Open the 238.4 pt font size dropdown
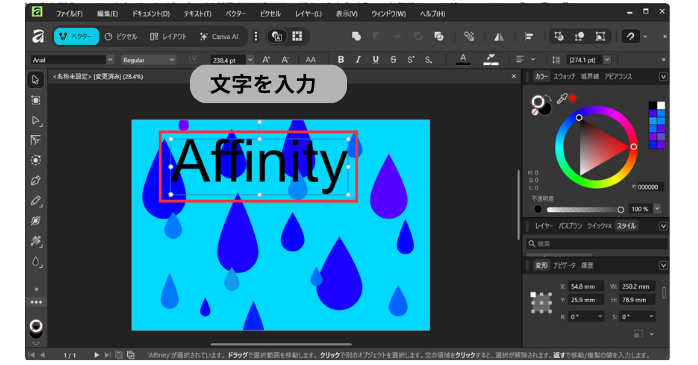 [x=250, y=60]
